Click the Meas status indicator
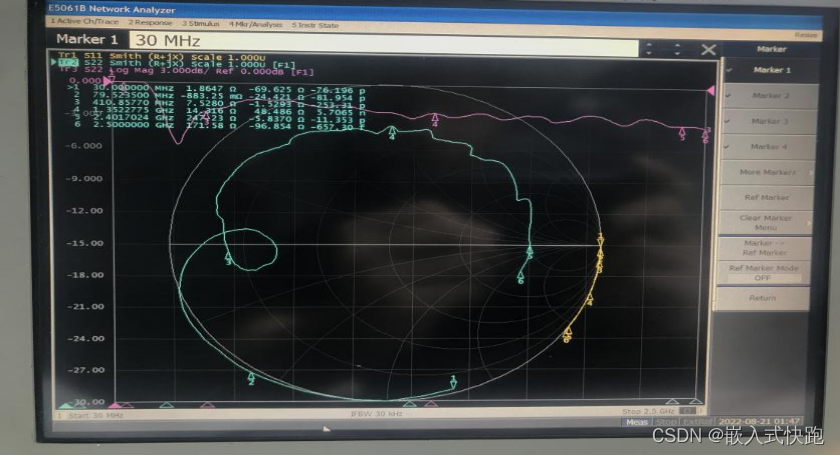This screenshot has width=840, height=456. point(636,422)
